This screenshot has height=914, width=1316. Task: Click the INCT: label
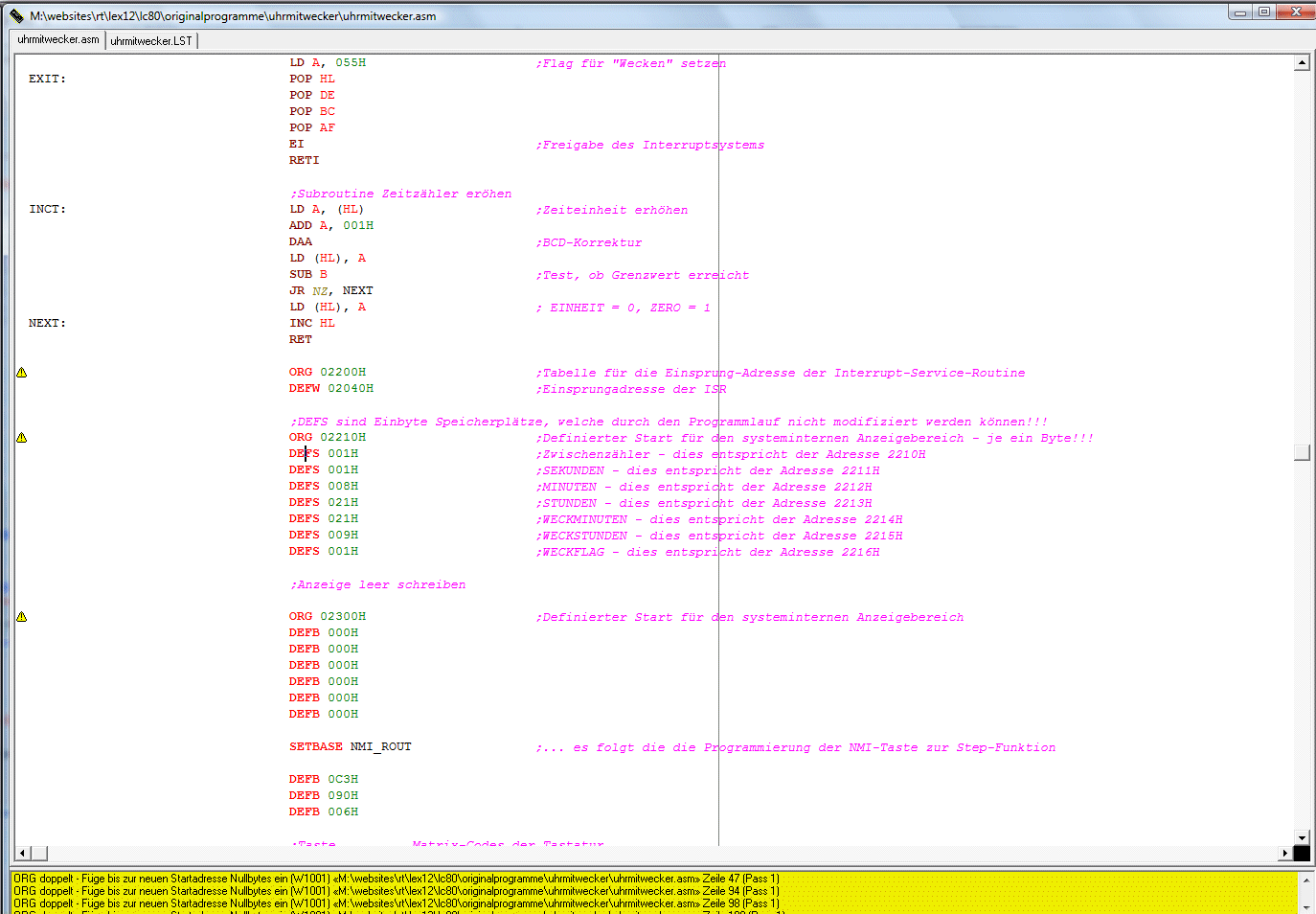(47, 209)
